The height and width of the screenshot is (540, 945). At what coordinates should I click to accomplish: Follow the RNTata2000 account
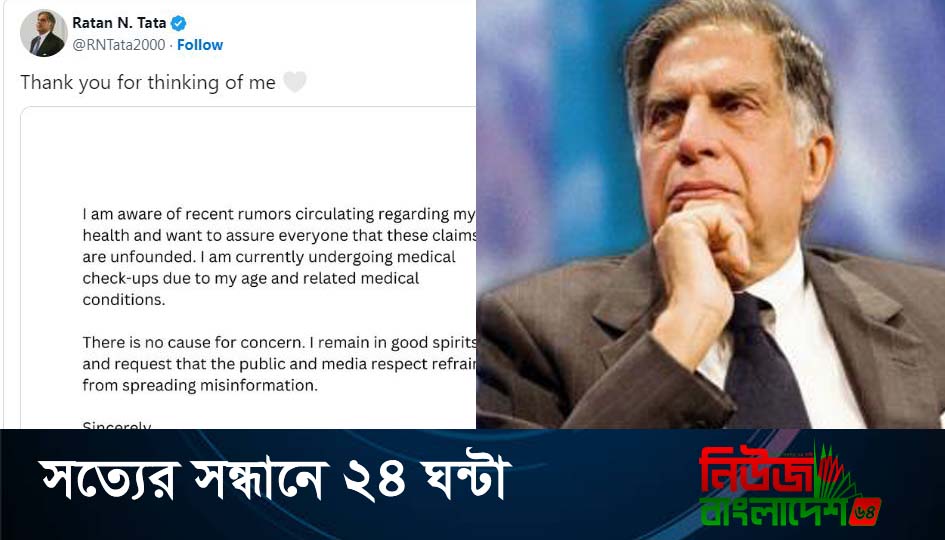point(200,45)
